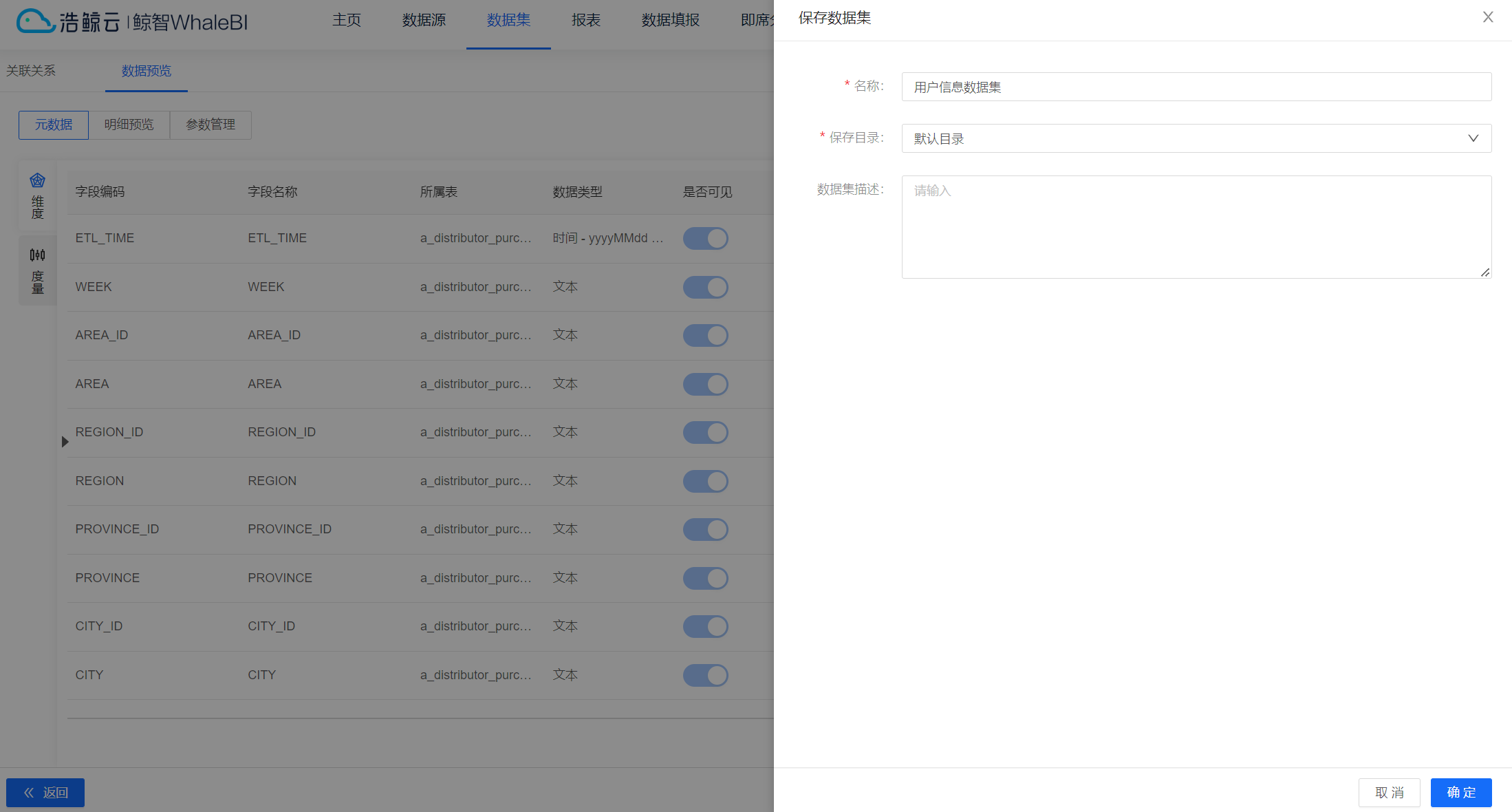This screenshot has height=812, width=1512.
Task: Go to 主页 in top navigation
Action: (347, 20)
